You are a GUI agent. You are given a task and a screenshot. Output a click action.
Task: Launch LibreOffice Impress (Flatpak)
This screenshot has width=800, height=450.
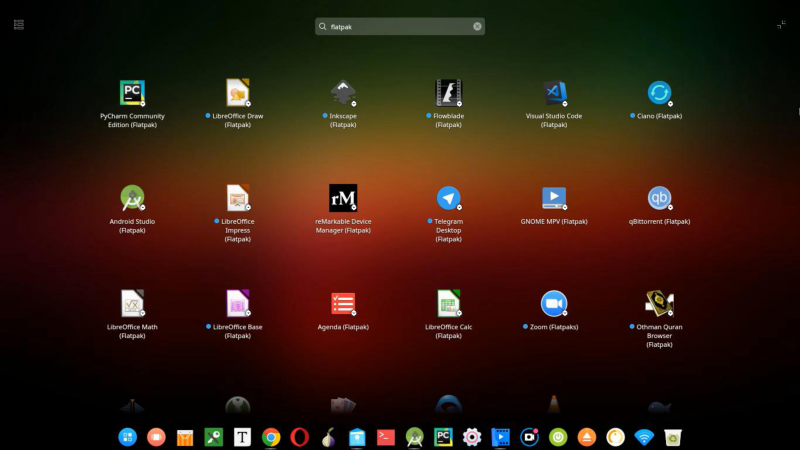pyautogui.click(x=238, y=198)
